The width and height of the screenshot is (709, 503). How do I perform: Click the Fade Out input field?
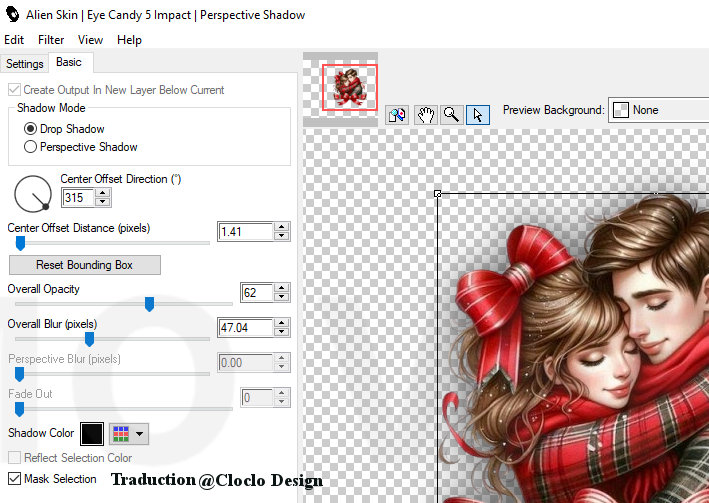tap(257, 398)
